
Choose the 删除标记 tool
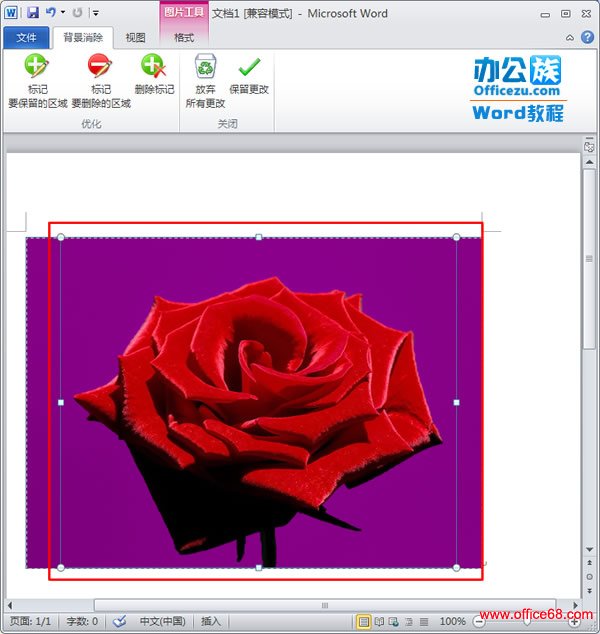tap(154, 75)
